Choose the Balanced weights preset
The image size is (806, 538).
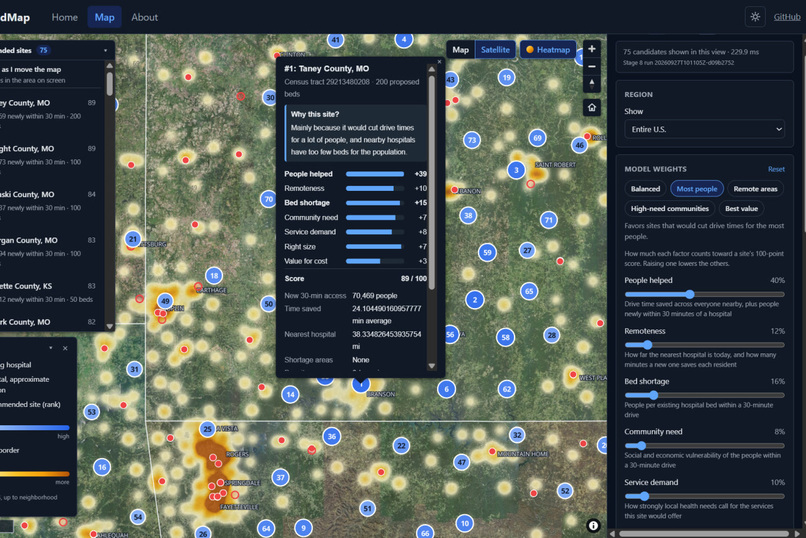tap(645, 189)
